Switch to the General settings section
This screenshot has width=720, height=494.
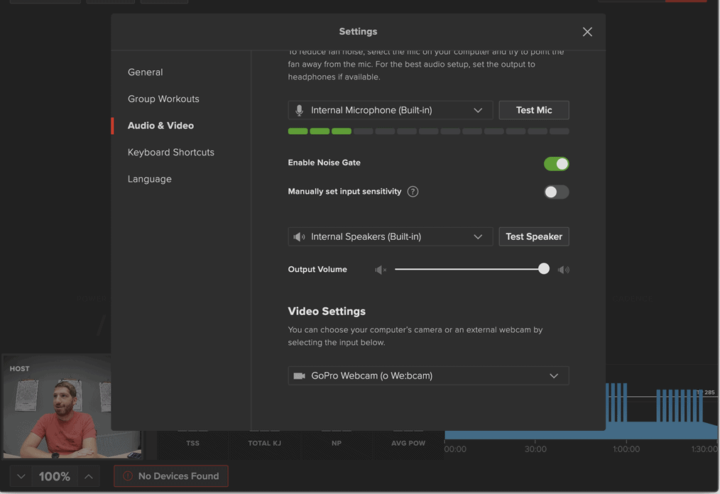point(145,72)
